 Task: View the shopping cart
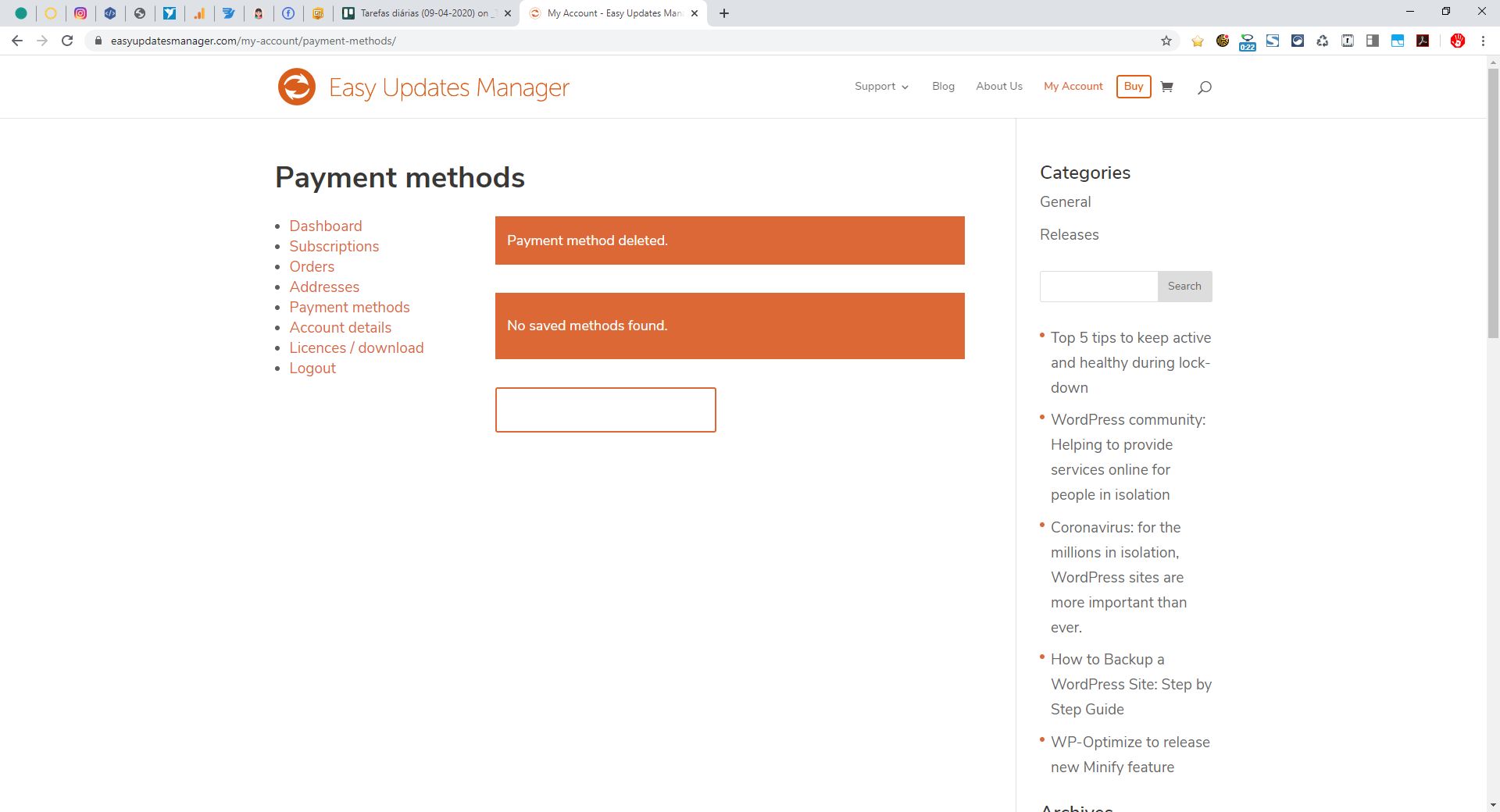pyautogui.click(x=1167, y=87)
